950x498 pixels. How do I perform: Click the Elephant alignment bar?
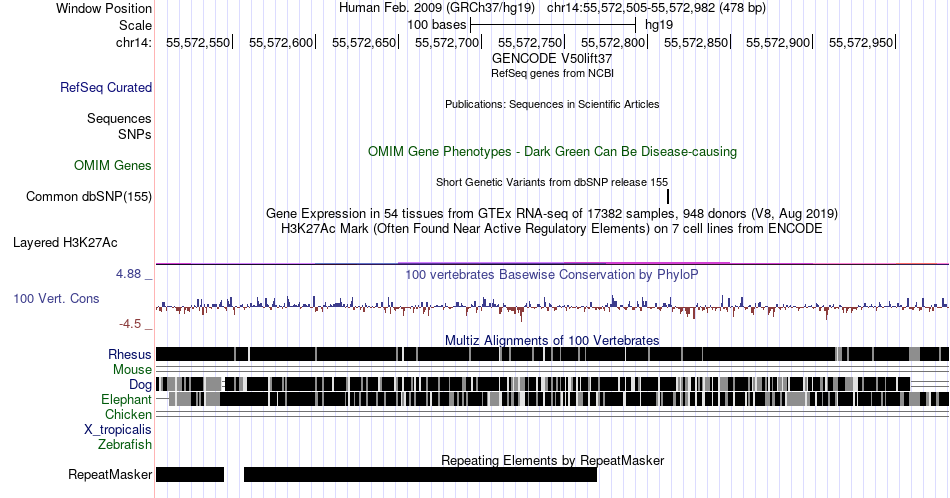click(x=559, y=399)
